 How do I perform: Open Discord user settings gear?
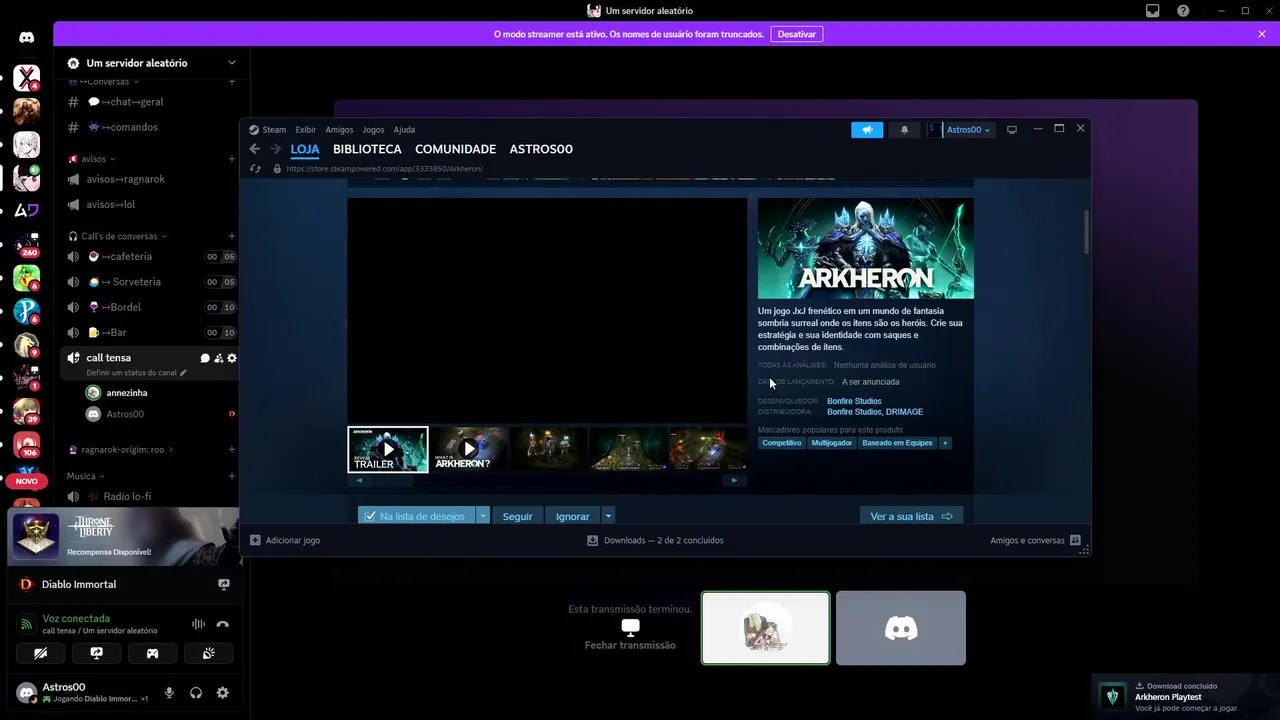(x=223, y=693)
